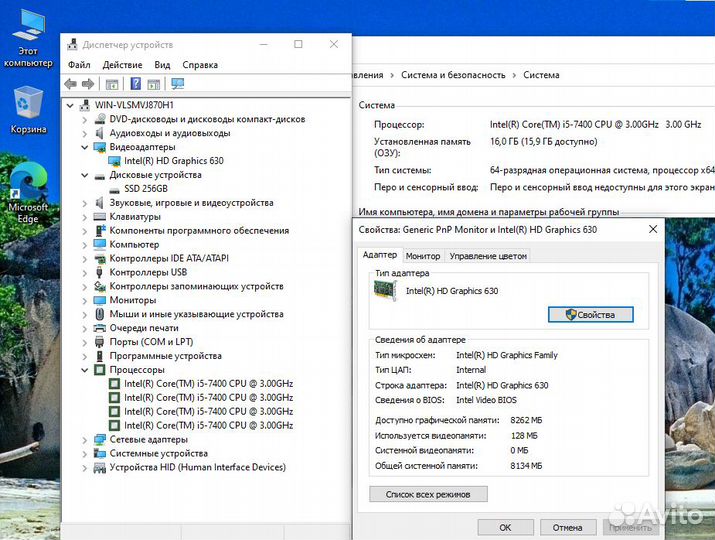Click Список всех режимов button
Image resolution: width=715 pixels, height=540 pixels.
(428, 494)
